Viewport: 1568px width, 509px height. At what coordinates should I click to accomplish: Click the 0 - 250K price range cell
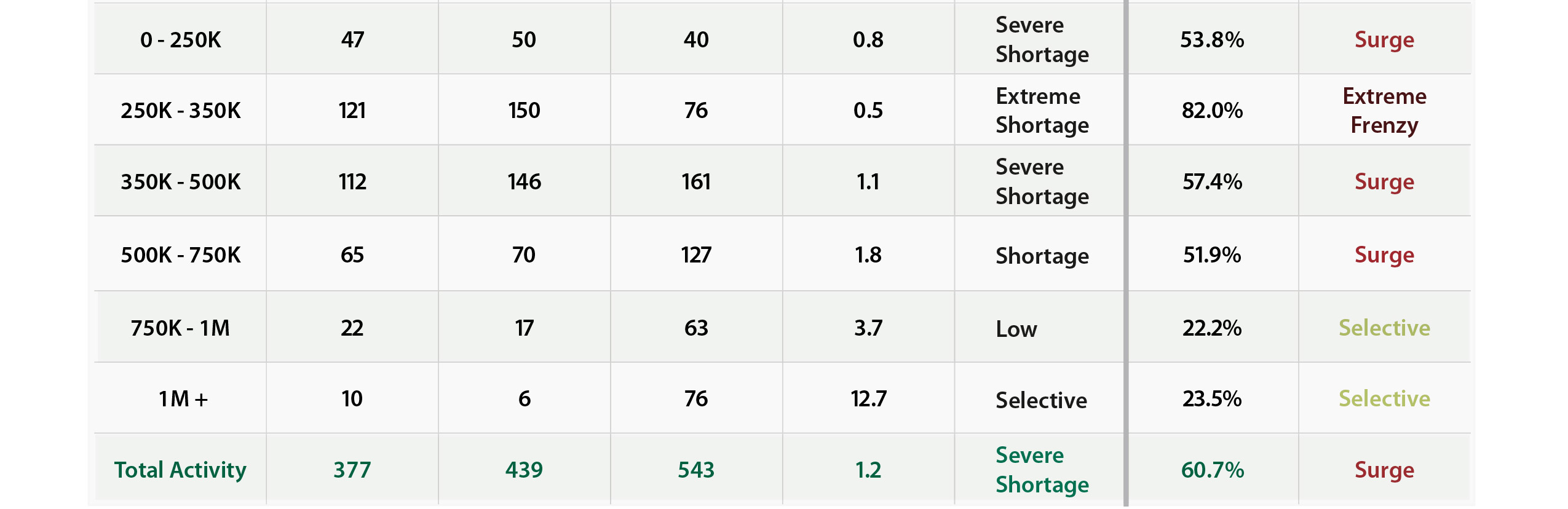pyautogui.click(x=180, y=40)
